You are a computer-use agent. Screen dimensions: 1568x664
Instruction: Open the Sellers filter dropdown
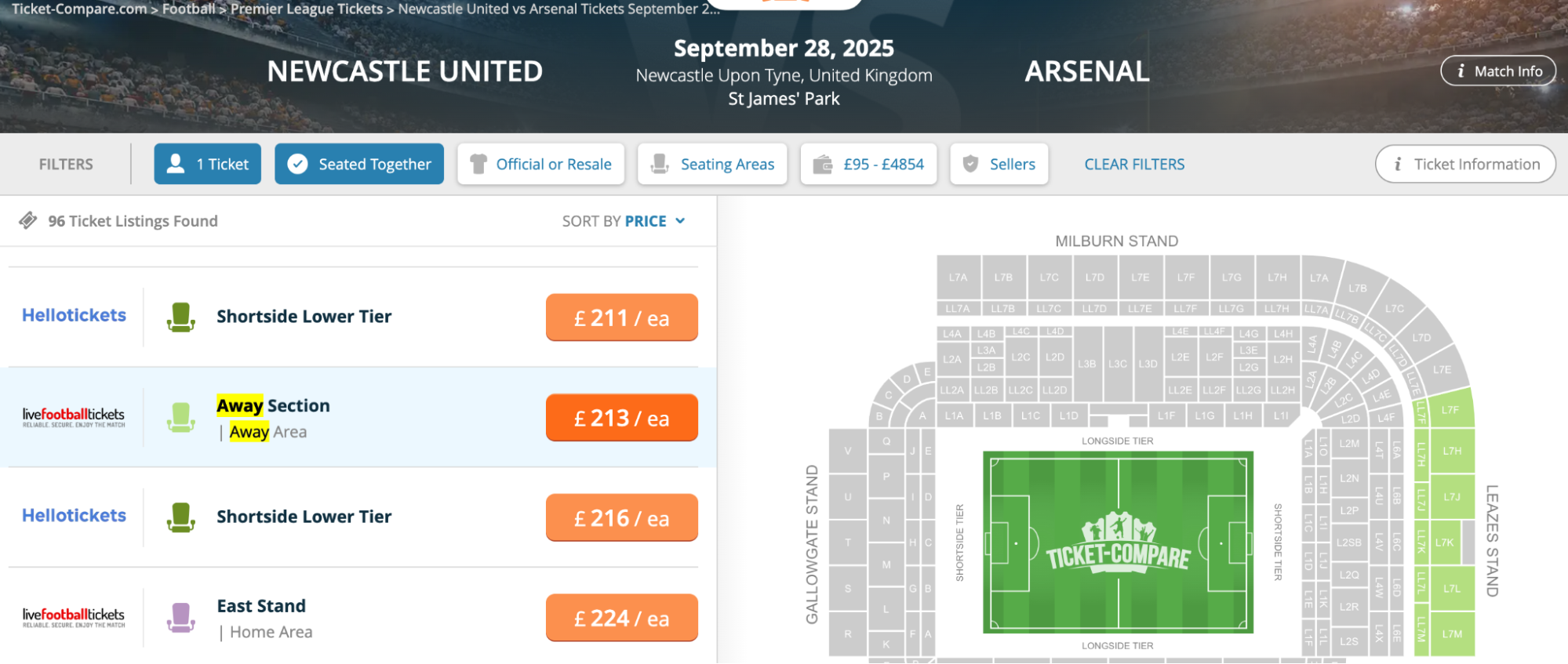coord(999,164)
